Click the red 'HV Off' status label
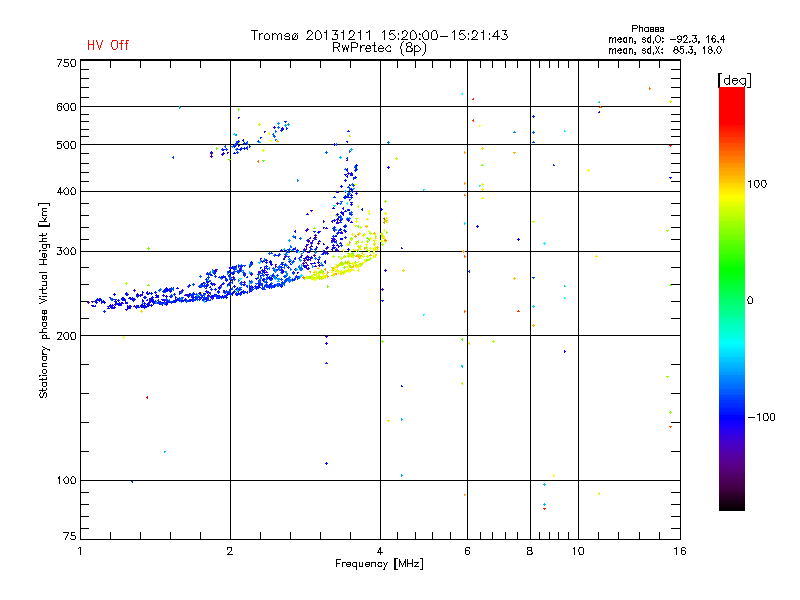The height and width of the screenshot is (600, 800). 108,45
